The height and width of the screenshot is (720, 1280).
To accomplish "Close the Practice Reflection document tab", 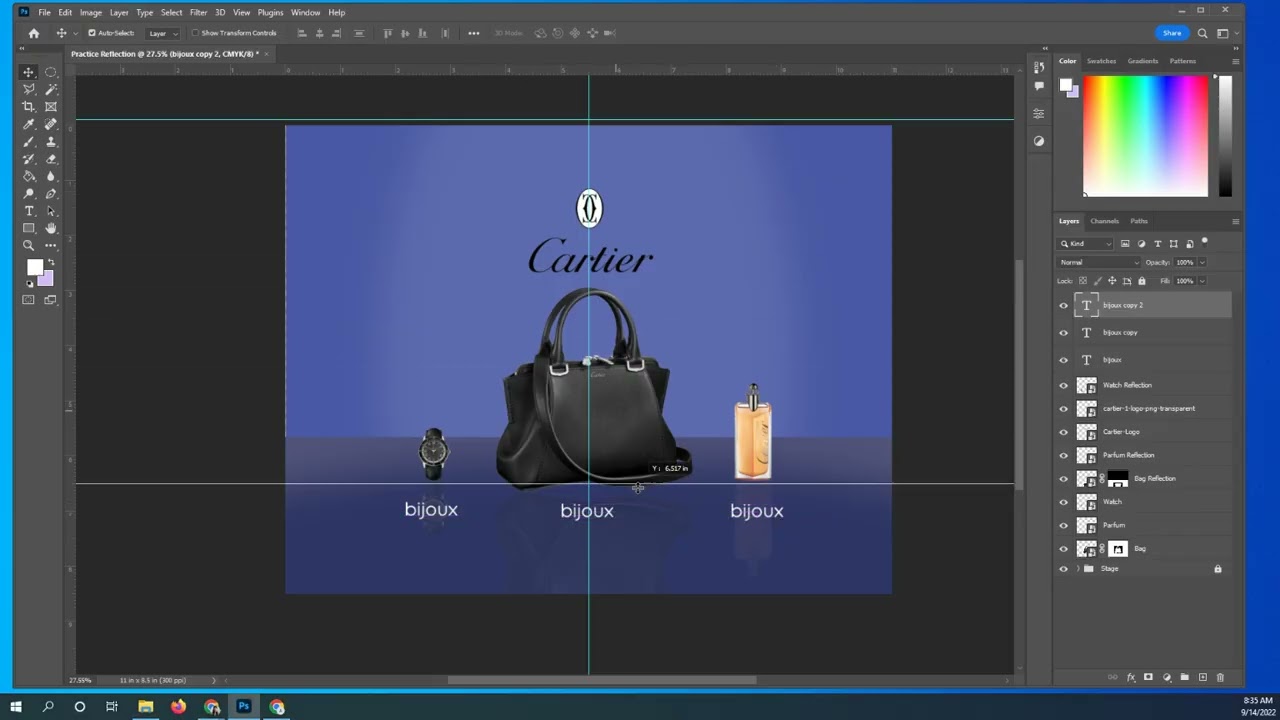I will point(266,54).
